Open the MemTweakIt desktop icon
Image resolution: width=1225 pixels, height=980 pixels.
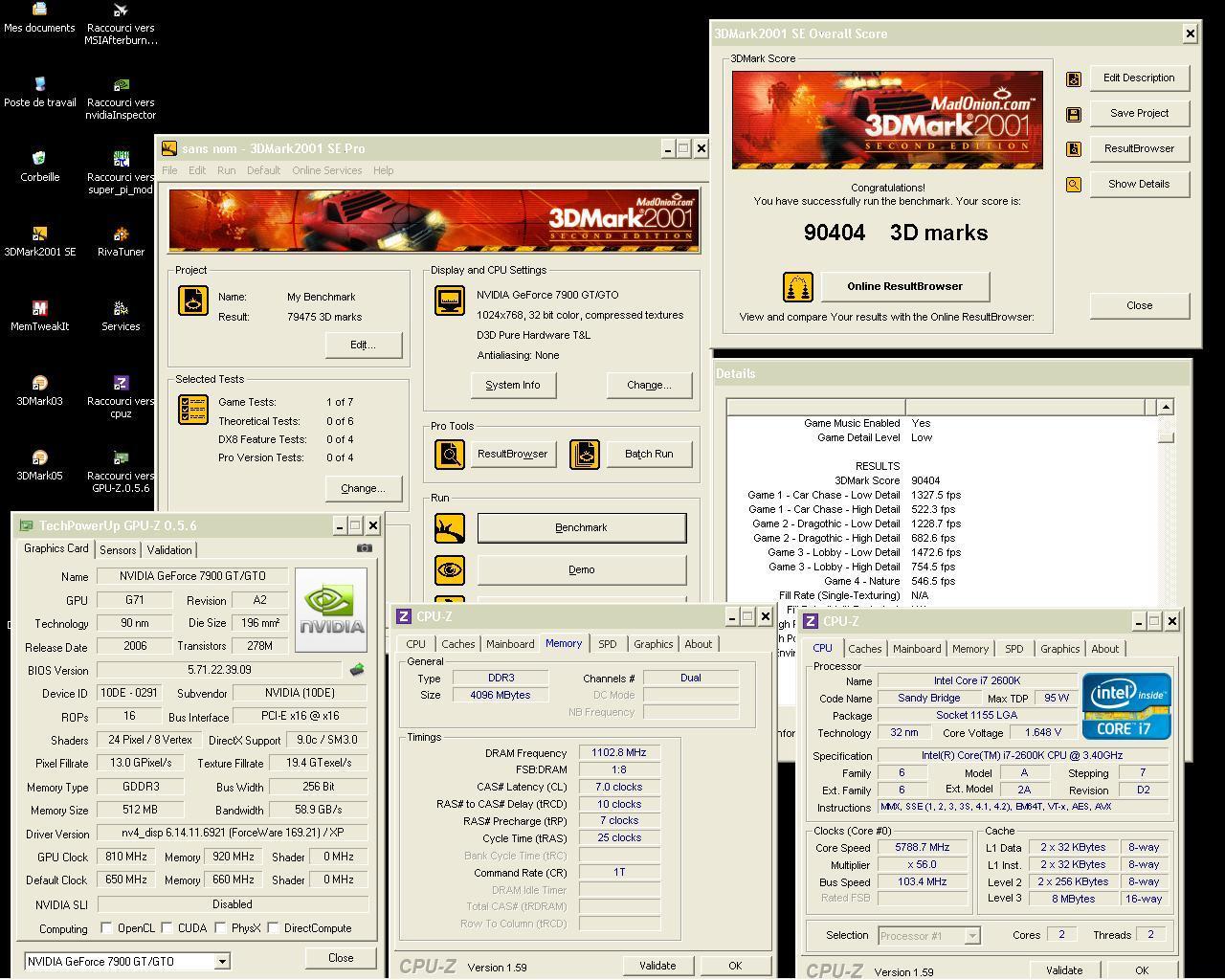tap(39, 309)
